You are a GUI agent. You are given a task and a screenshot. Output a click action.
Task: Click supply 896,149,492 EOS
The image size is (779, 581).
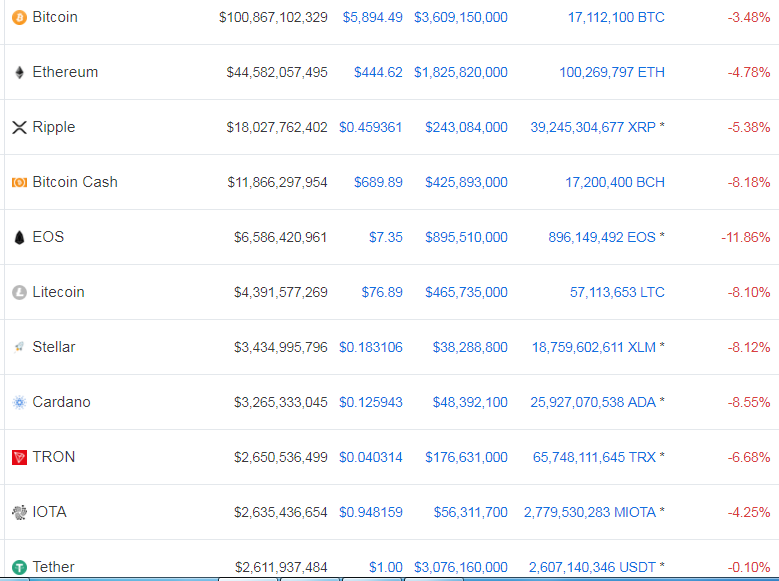click(x=602, y=237)
